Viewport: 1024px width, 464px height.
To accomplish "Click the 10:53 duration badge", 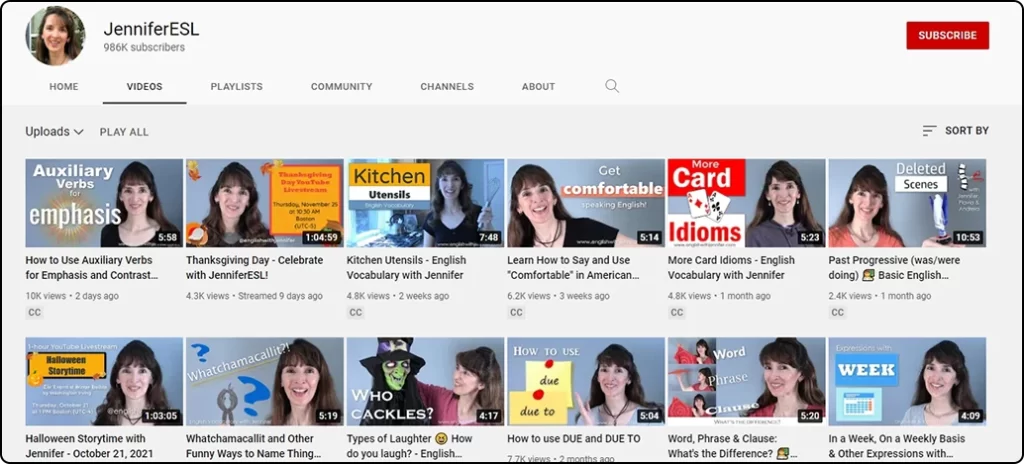I will 968,237.
